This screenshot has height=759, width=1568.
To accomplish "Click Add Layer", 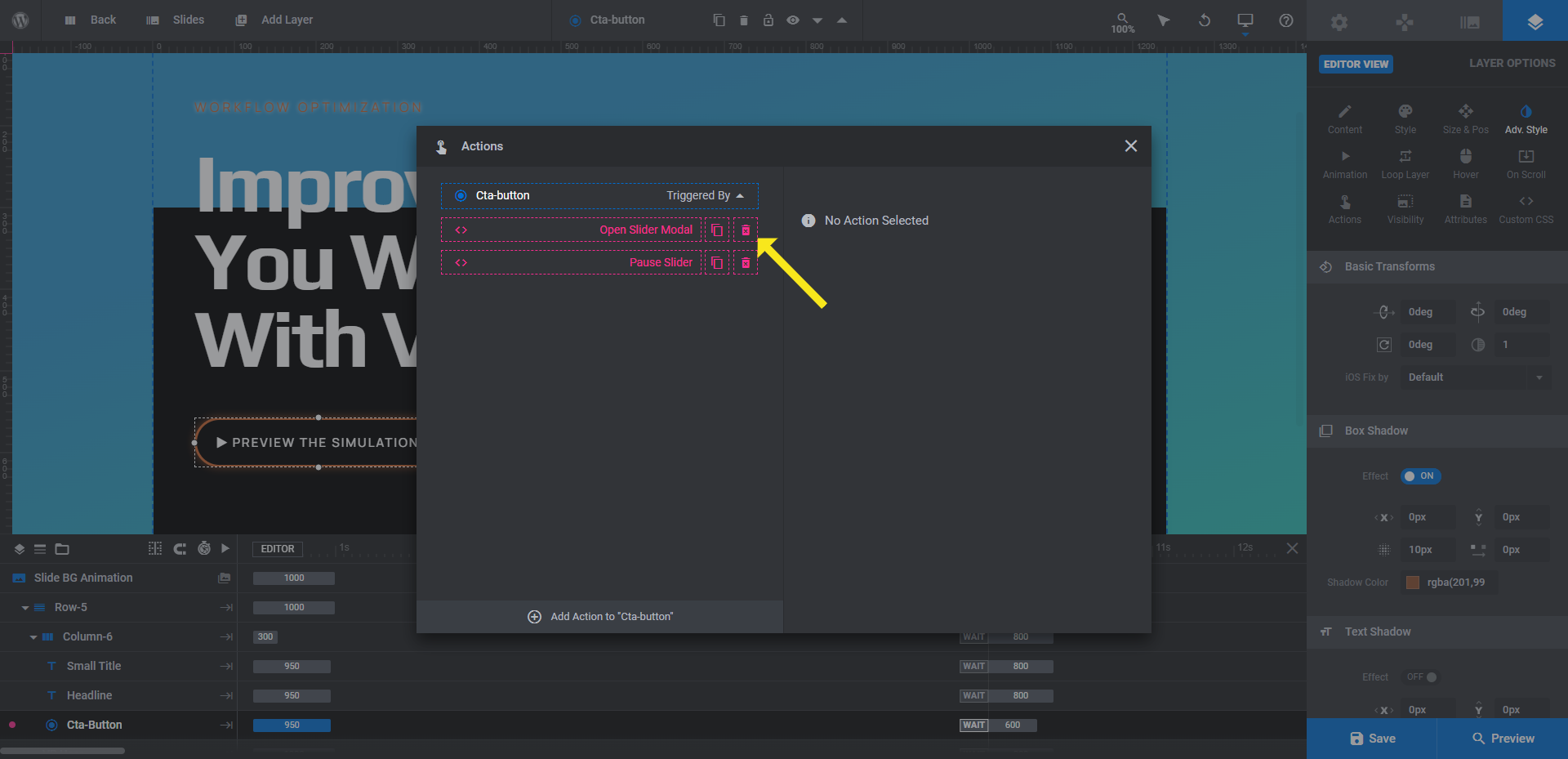I will [x=274, y=20].
